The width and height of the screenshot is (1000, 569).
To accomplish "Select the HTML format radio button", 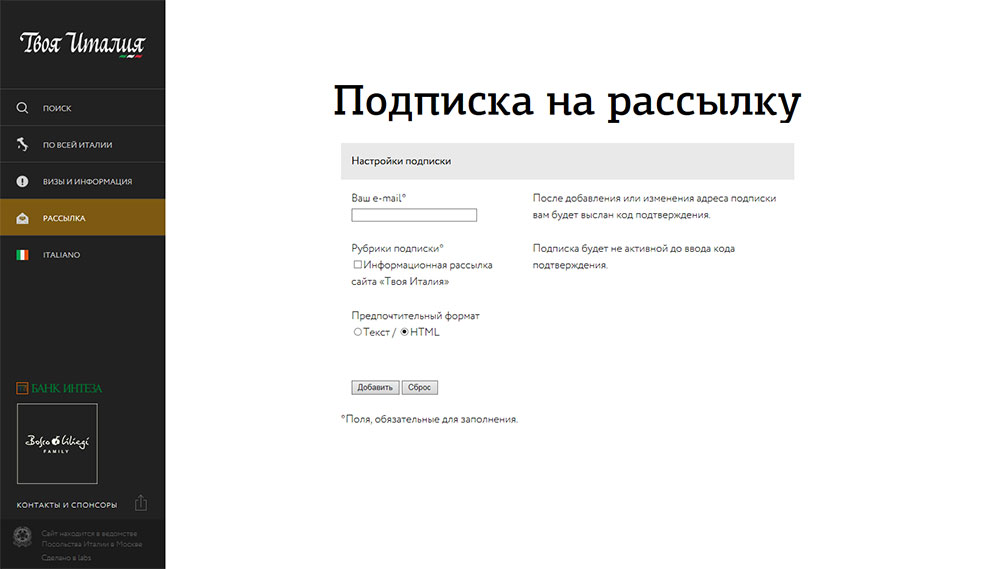I will pyautogui.click(x=404, y=332).
